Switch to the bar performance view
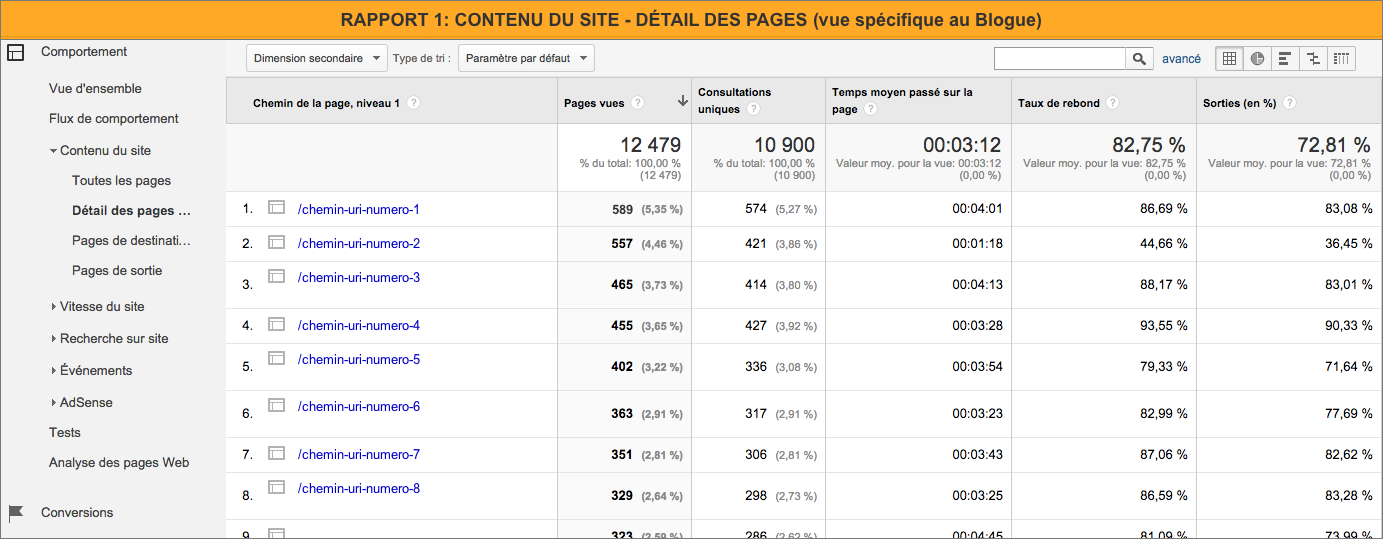 point(1285,59)
